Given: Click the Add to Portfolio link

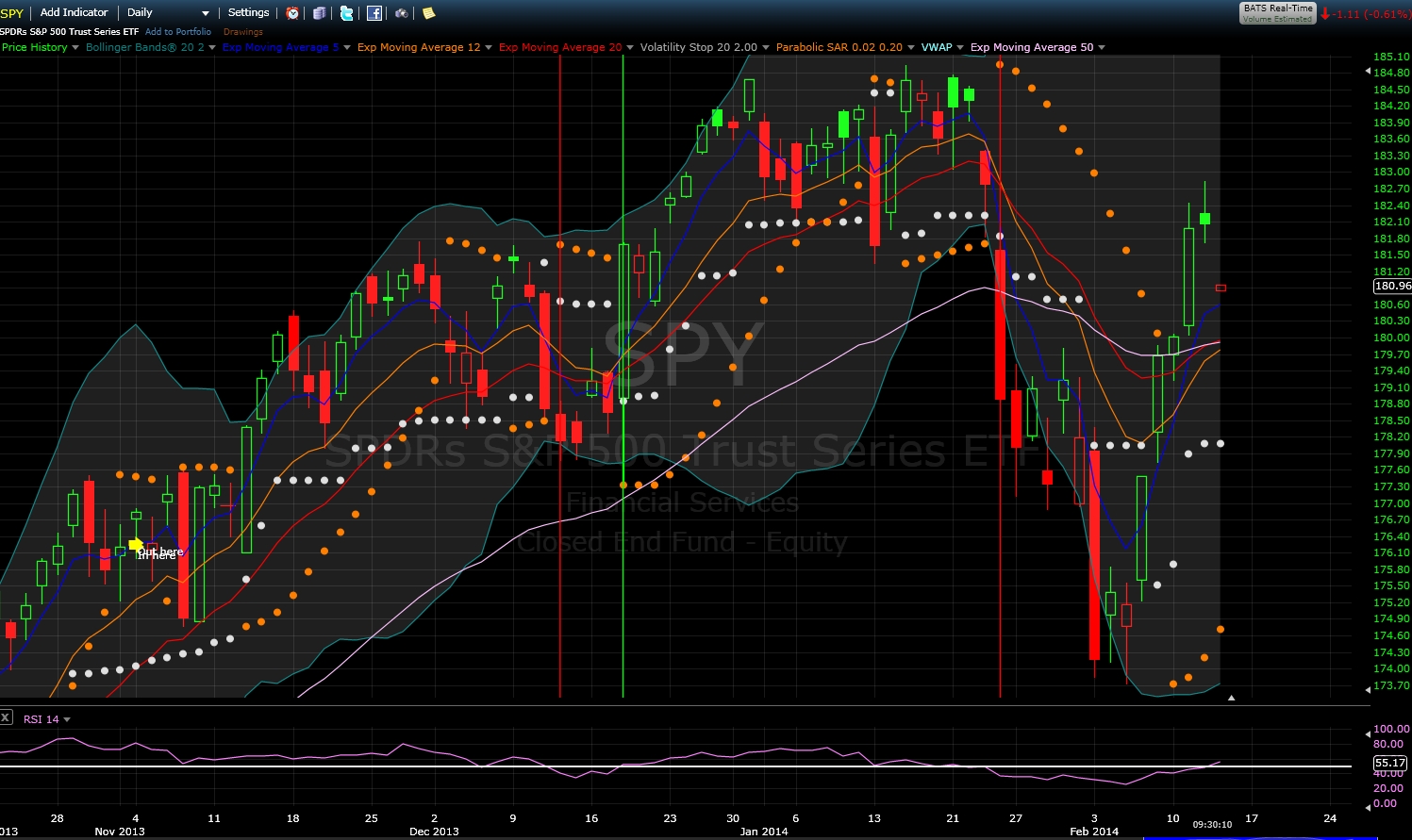Looking at the screenshot, I should 178,32.
